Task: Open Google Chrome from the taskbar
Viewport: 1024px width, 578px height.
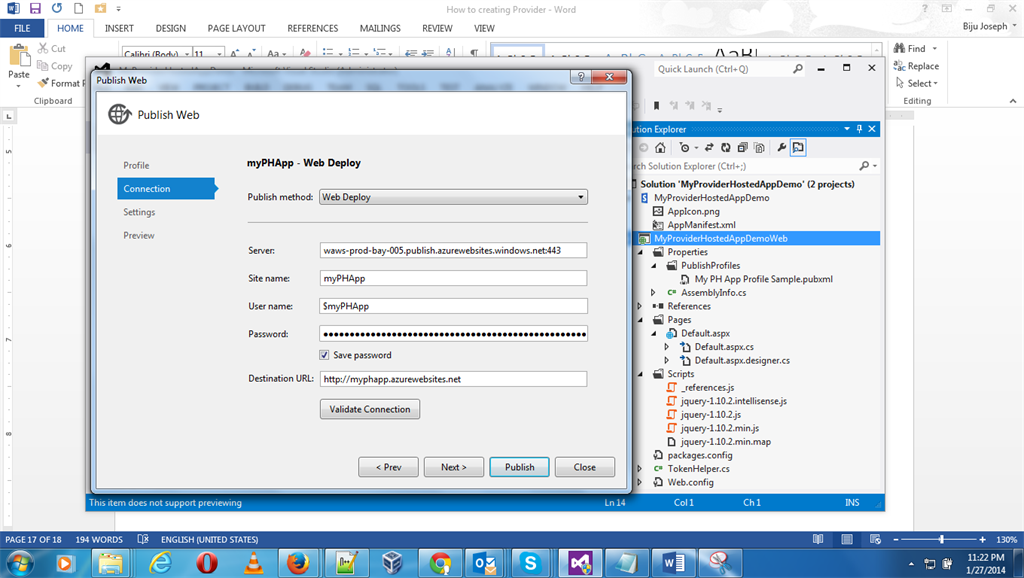Action: [440, 562]
